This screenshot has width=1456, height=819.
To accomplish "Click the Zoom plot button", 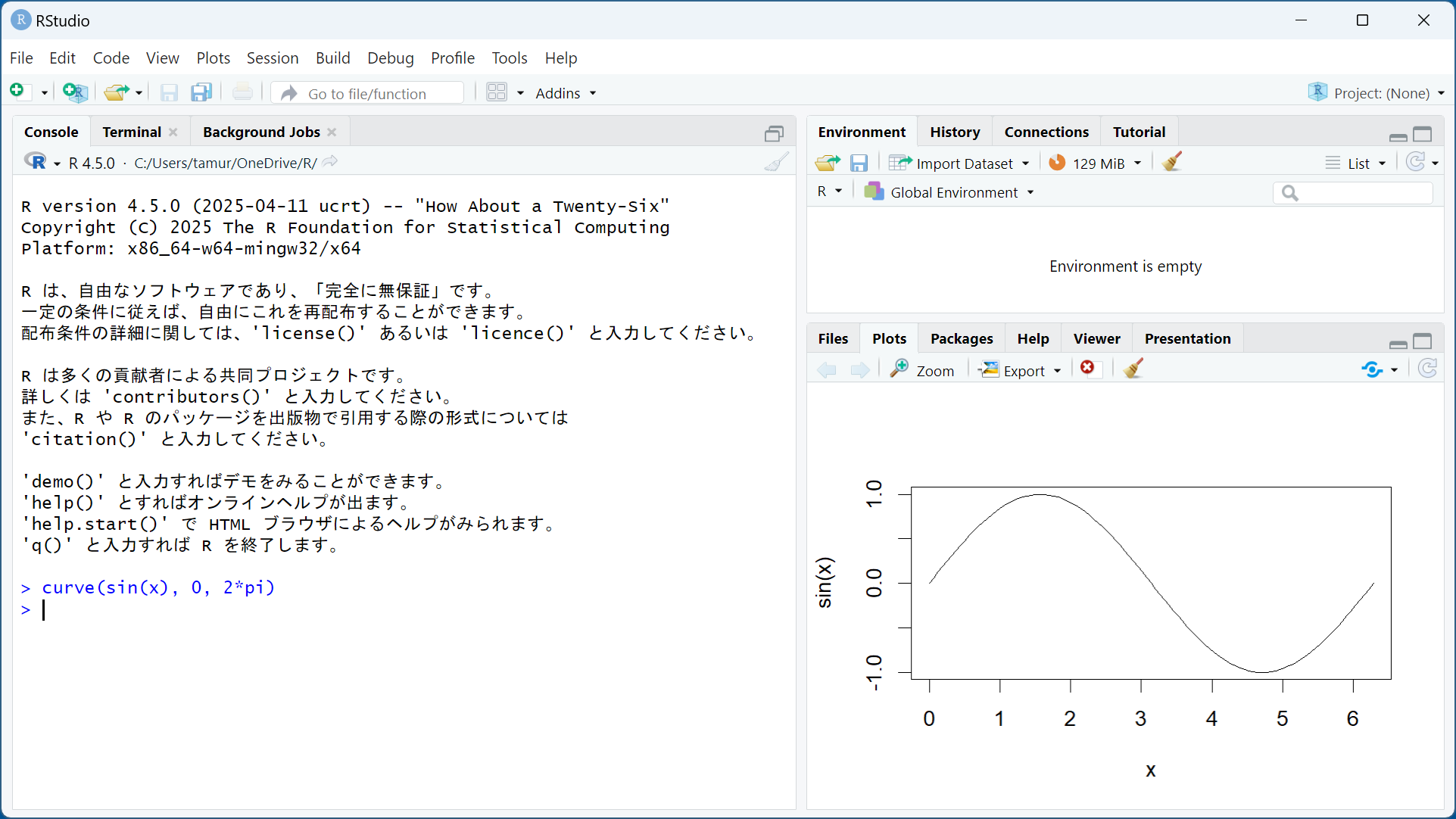I will click(922, 370).
